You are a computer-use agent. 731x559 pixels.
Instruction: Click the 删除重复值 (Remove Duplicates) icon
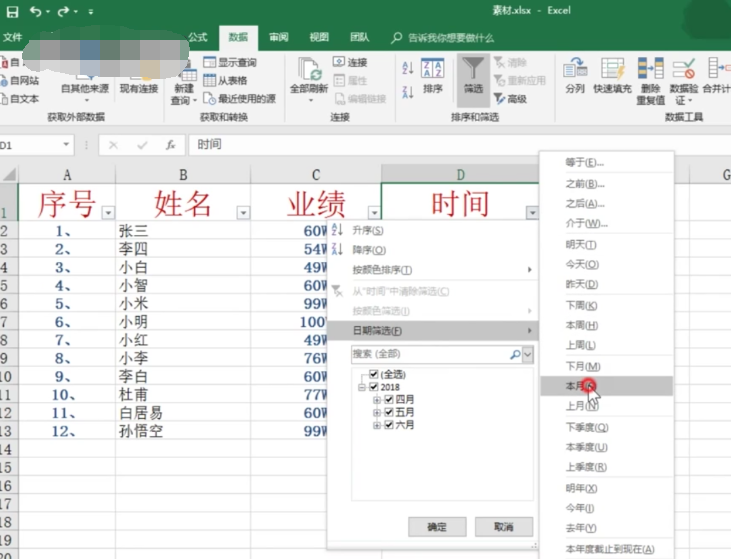(650, 69)
